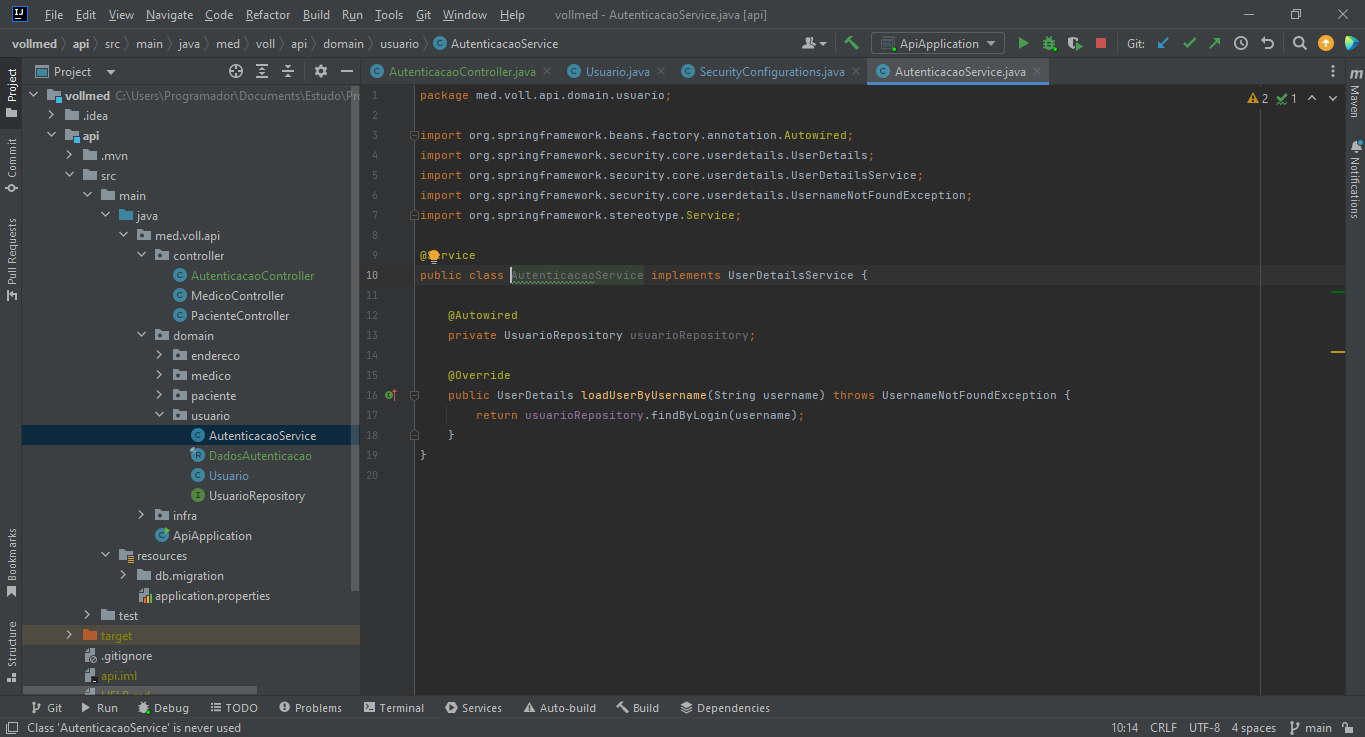Hide the Project tool window
1365x737 pixels.
click(347, 71)
